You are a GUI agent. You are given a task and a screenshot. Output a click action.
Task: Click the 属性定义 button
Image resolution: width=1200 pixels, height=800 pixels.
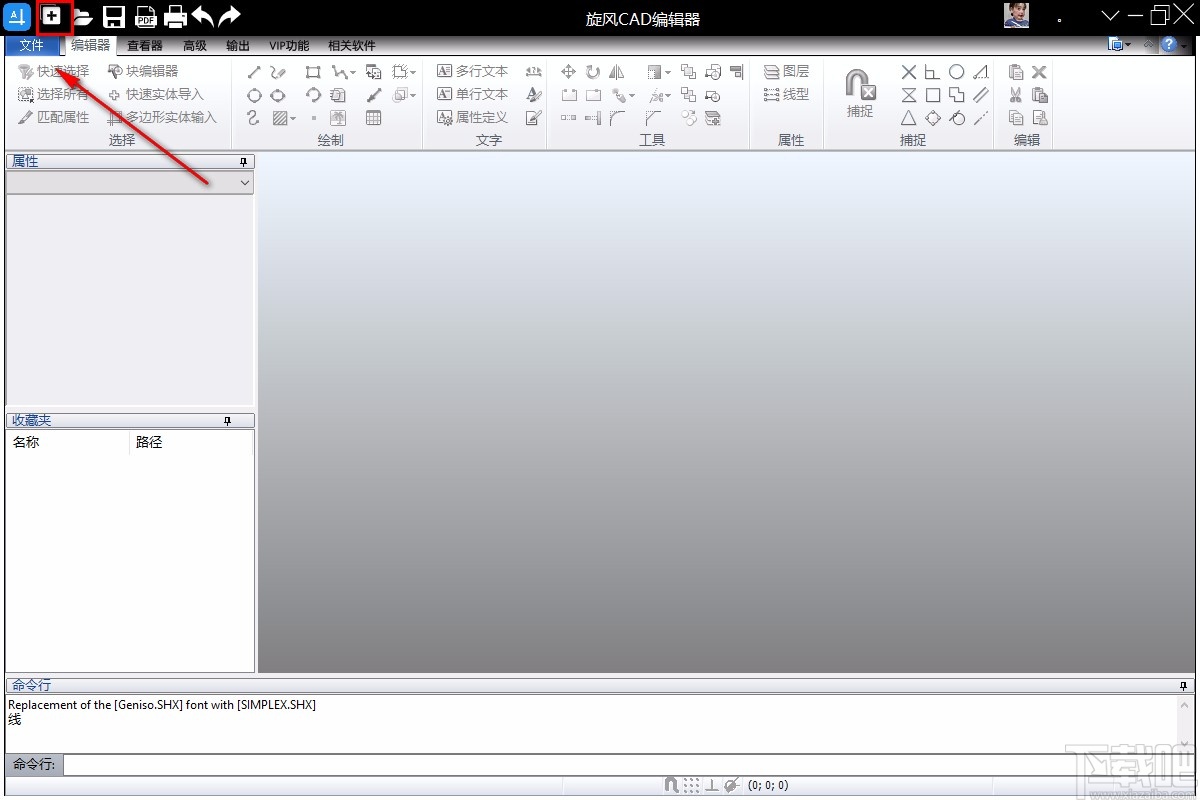[x=472, y=117]
